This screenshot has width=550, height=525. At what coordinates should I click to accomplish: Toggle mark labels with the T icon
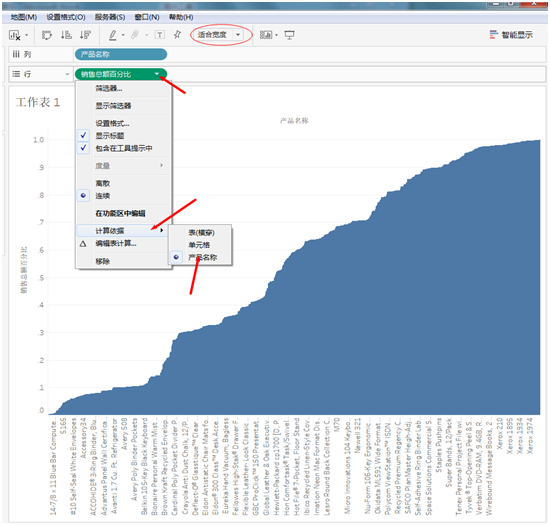point(160,35)
